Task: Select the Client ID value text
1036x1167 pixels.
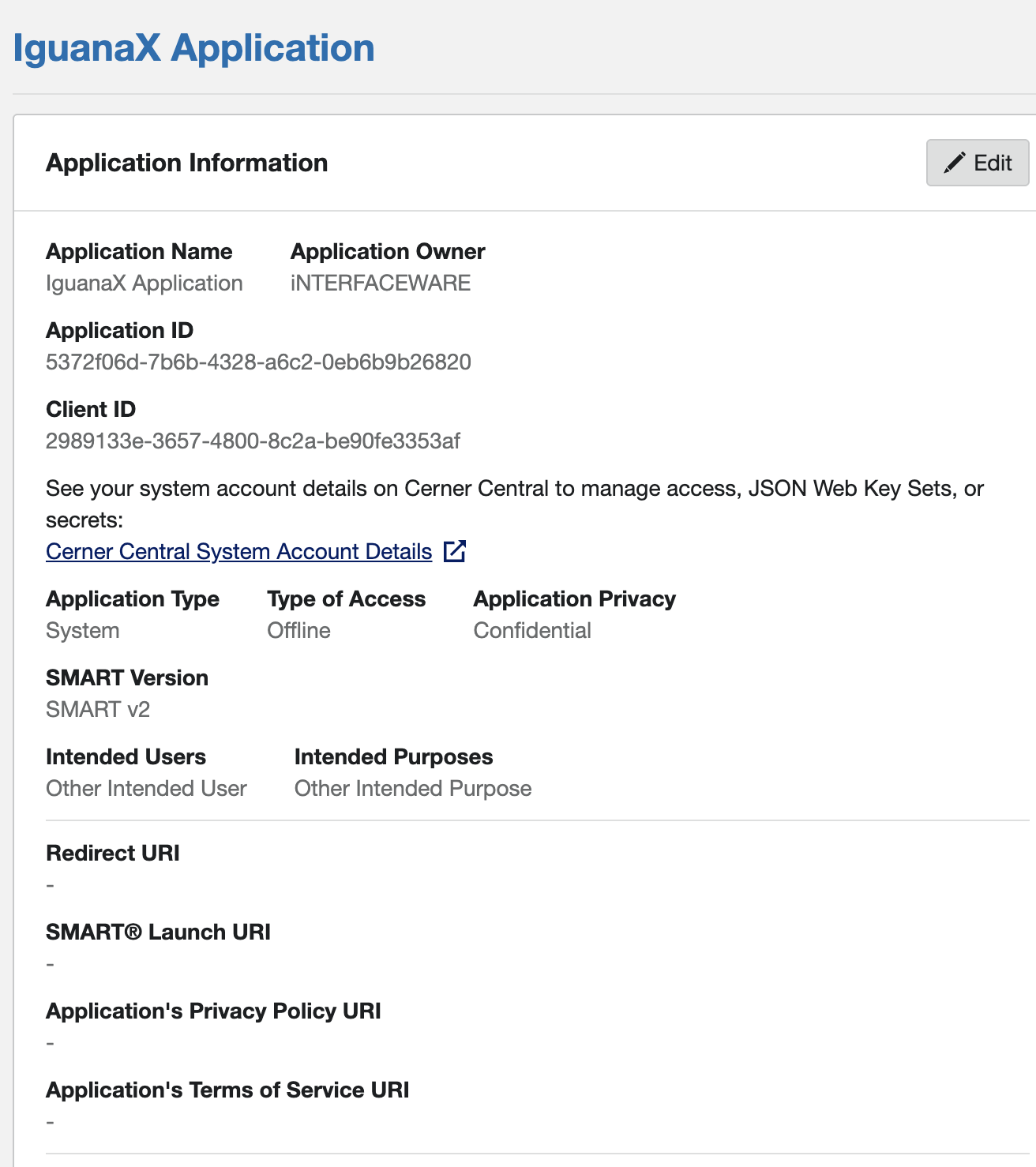Action: coord(253,441)
